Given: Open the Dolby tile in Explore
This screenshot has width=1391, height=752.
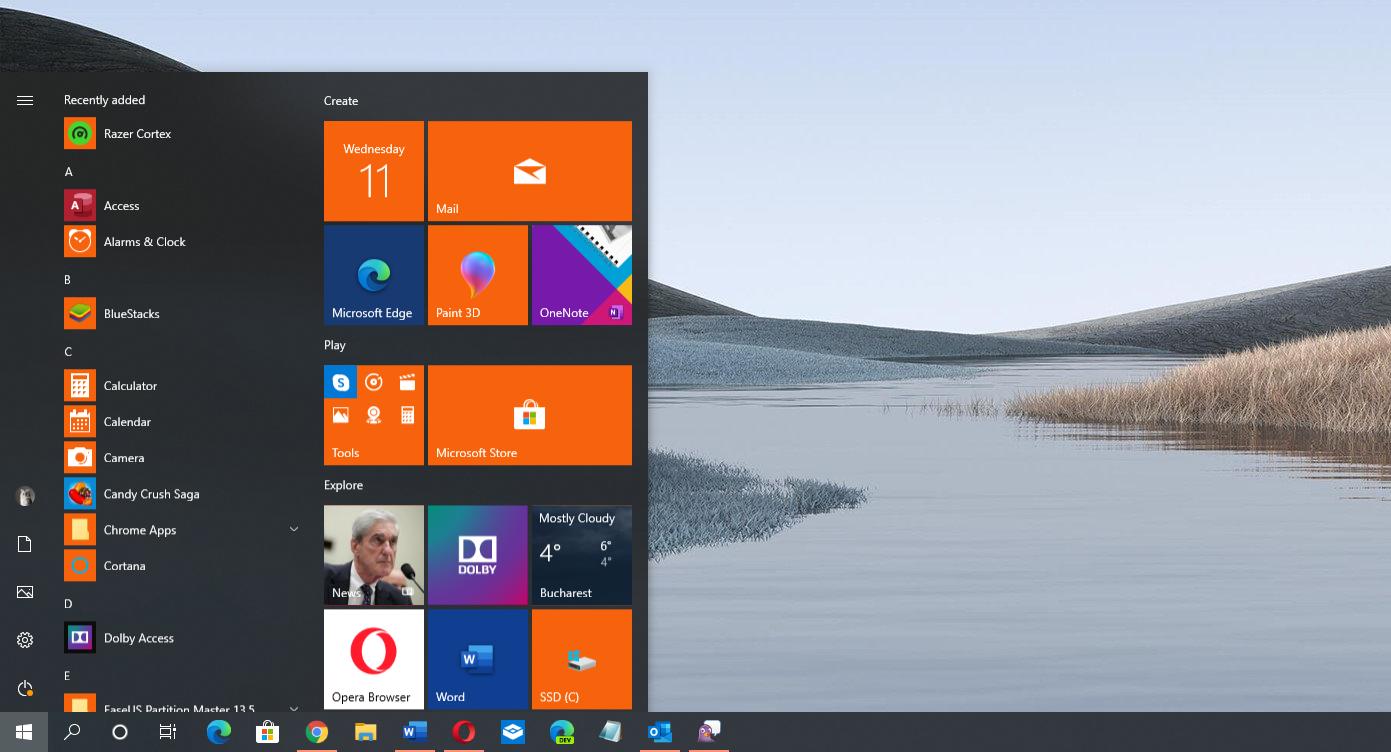Looking at the screenshot, I should point(478,555).
